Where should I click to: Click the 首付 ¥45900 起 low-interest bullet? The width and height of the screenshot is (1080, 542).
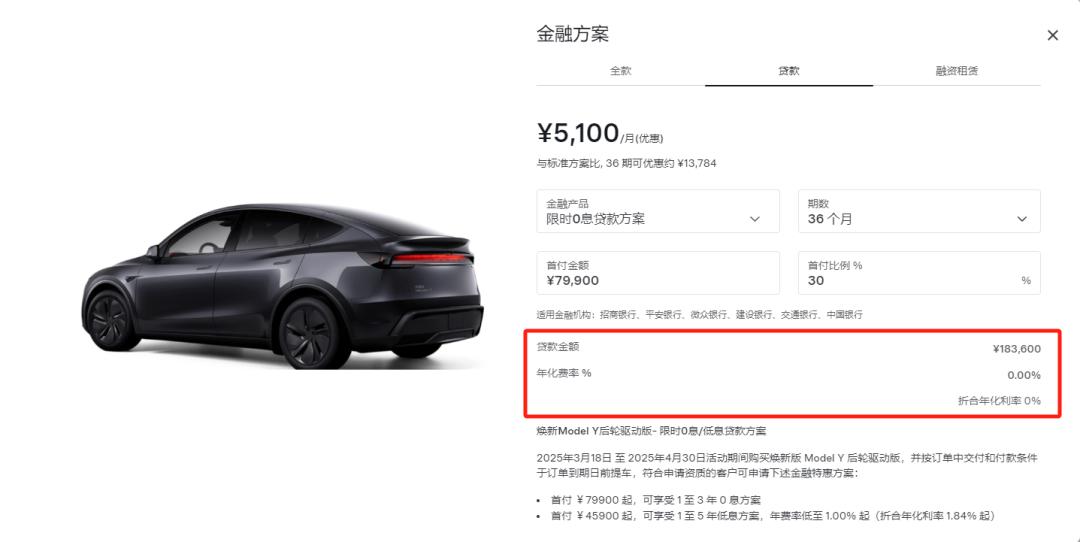pyautogui.click(x=772, y=516)
